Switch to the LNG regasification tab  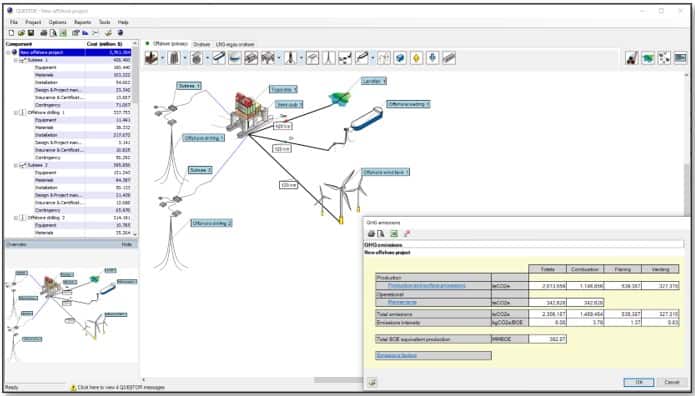[x=235, y=44]
